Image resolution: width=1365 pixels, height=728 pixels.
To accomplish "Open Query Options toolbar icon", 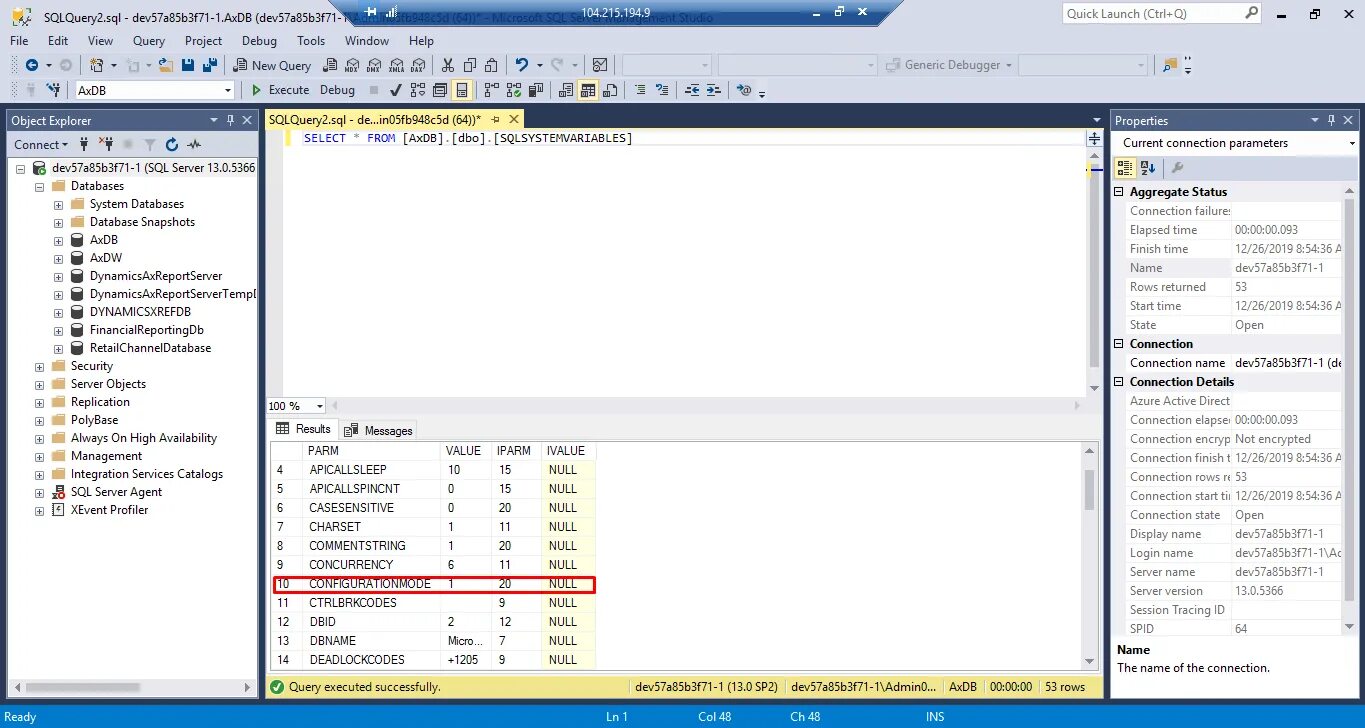I will tap(439, 90).
